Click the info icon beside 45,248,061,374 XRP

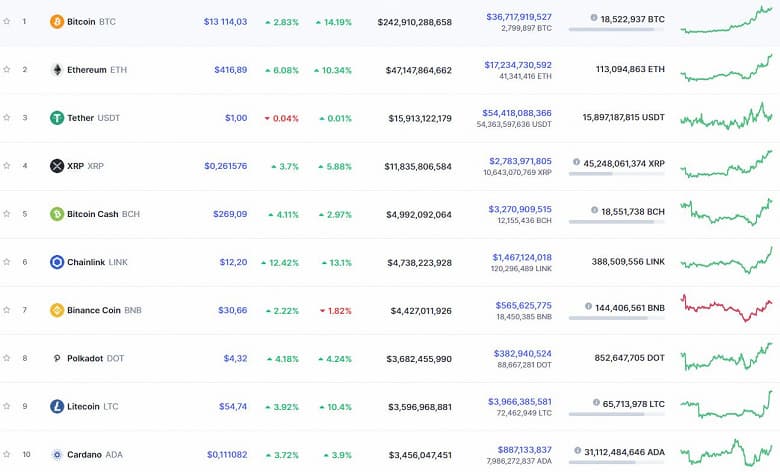(576, 162)
